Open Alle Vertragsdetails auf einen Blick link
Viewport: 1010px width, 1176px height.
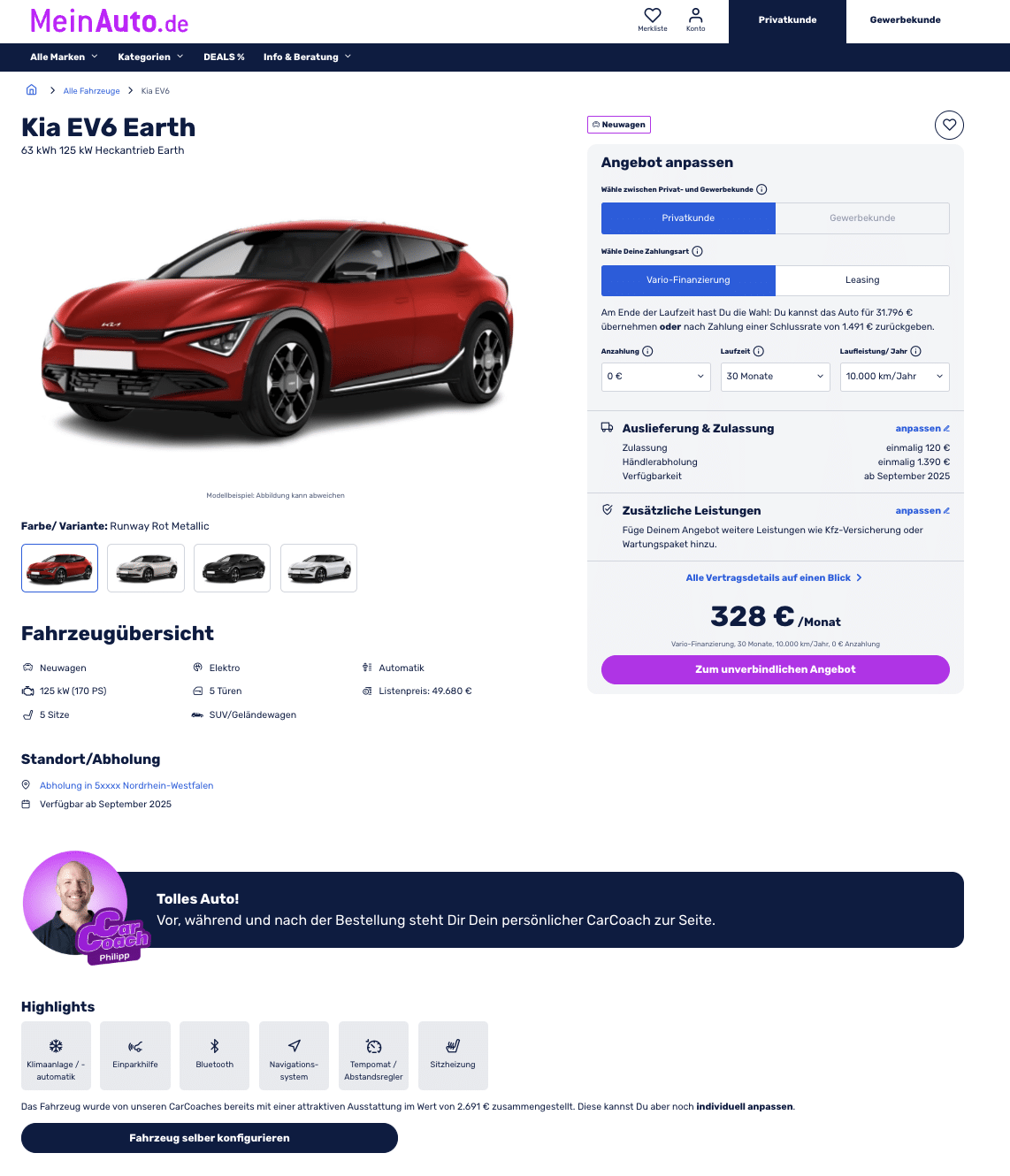click(774, 577)
